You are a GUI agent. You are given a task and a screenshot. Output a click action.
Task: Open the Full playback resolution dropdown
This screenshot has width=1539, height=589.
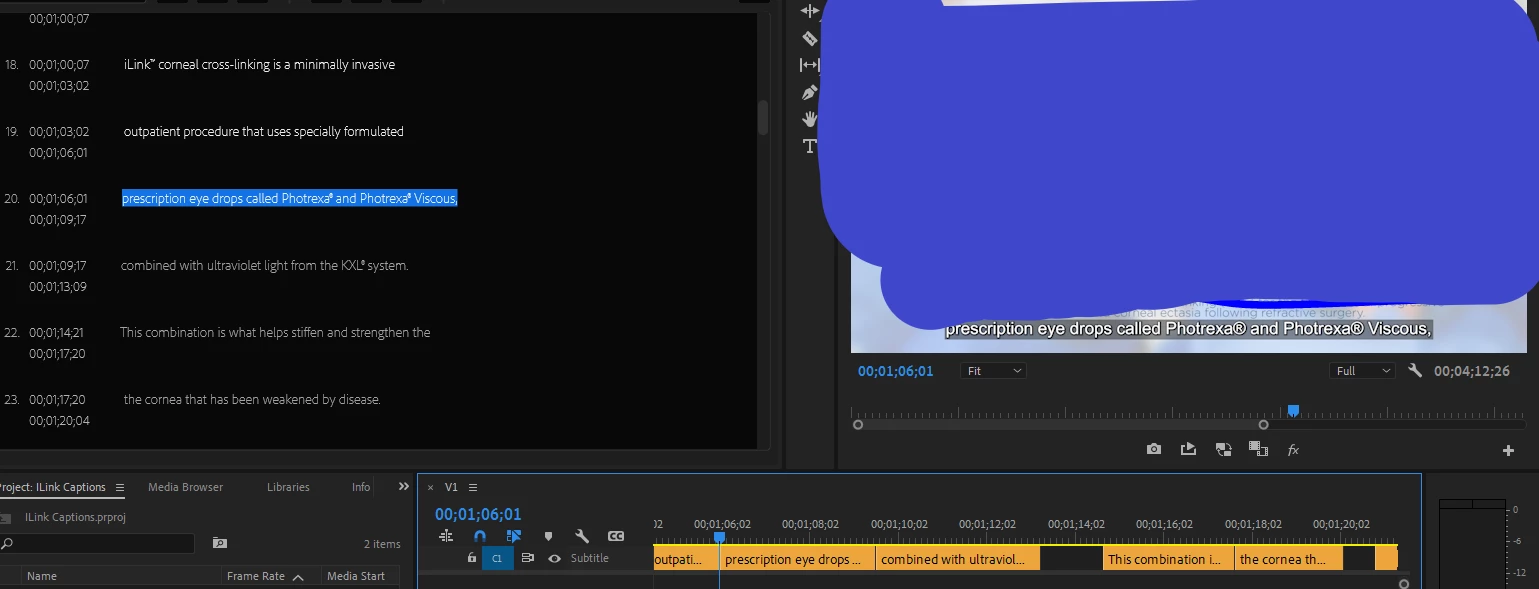click(1362, 371)
